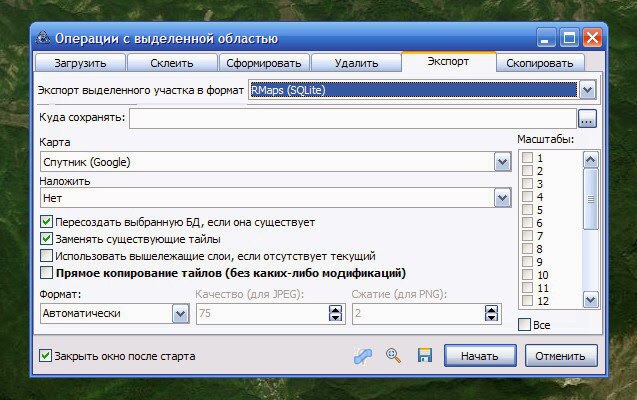Open the 'Формат' Автоматически dropdown
Image resolution: width=637 pixels, height=400 pixels.
(x=180, y=314)
